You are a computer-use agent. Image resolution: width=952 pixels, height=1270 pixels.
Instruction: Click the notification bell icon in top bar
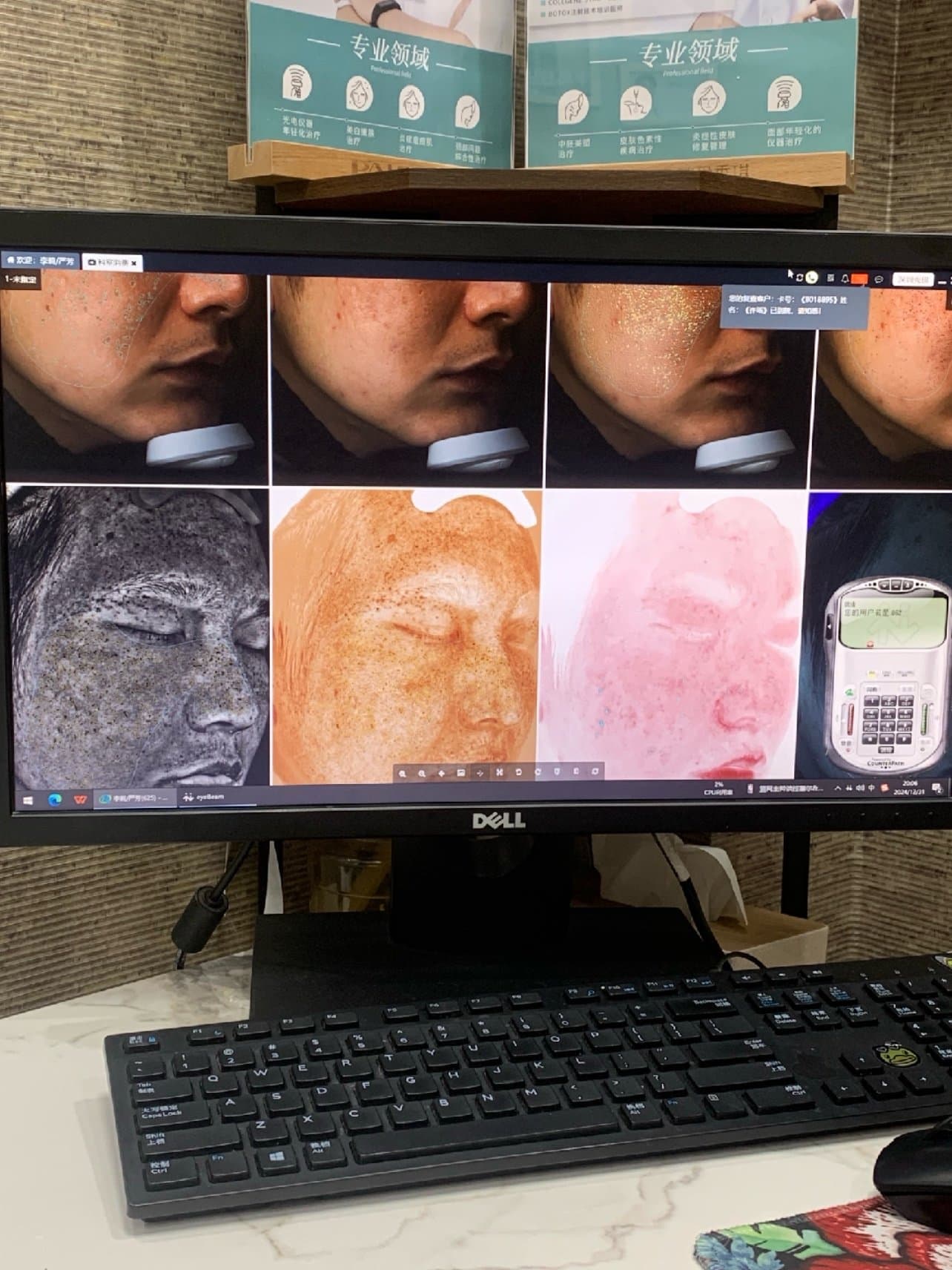coord(844,278)
